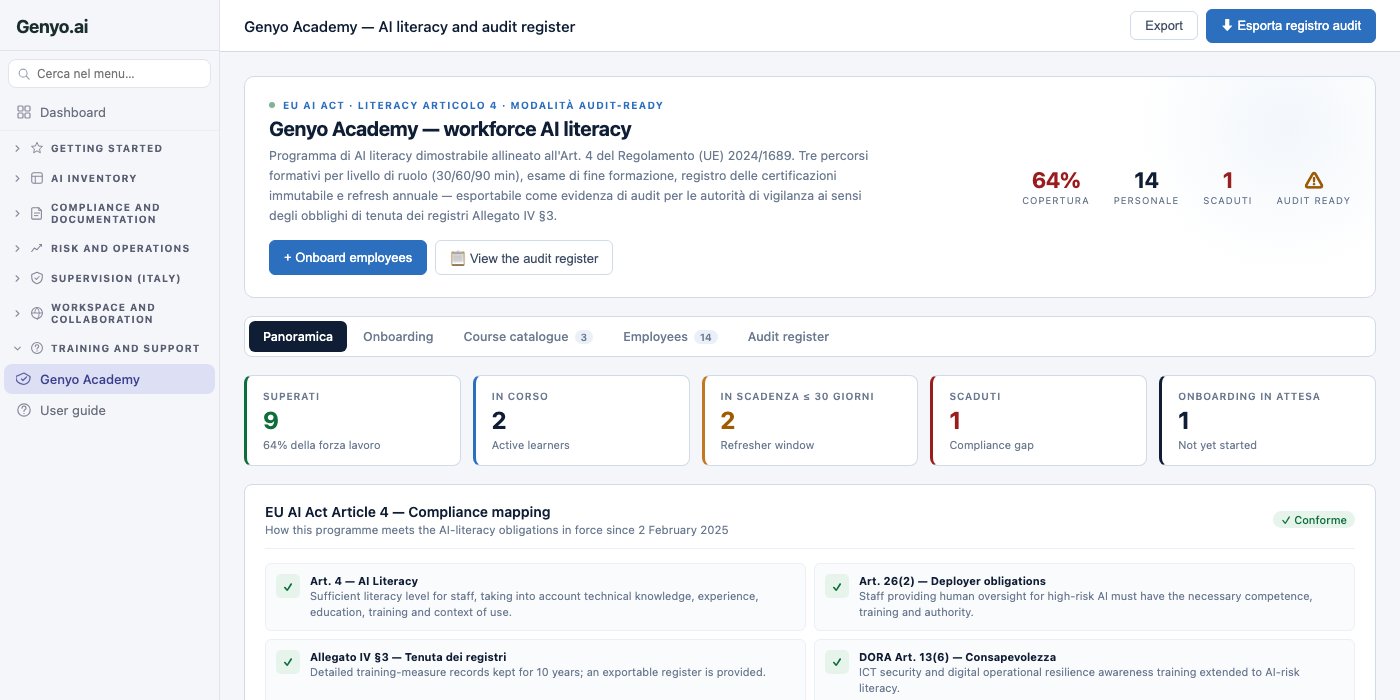Open User guide in the sidebar
Image resolution: width=1400 pixels, height=700 pixels.
[109, 411]
